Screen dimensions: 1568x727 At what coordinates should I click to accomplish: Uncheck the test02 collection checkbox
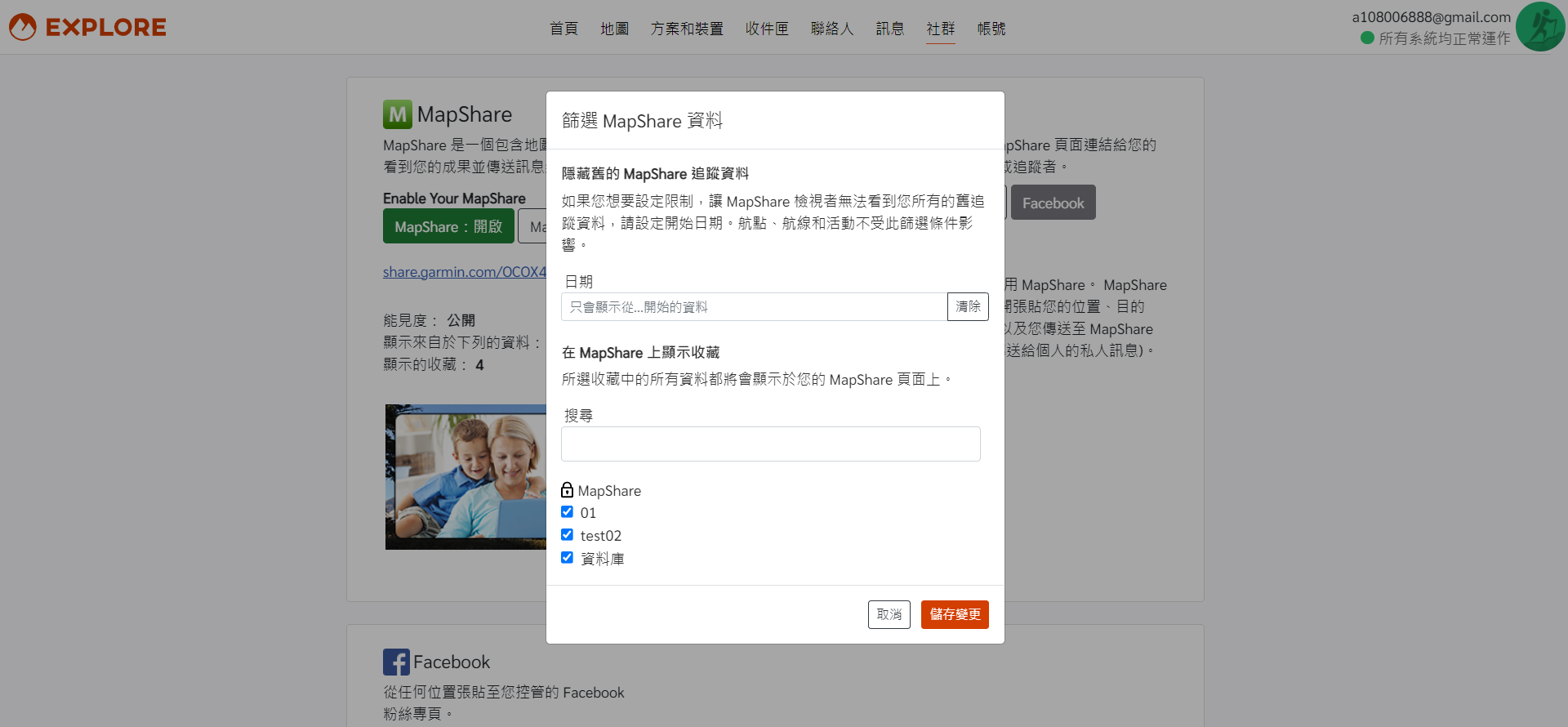567,535
